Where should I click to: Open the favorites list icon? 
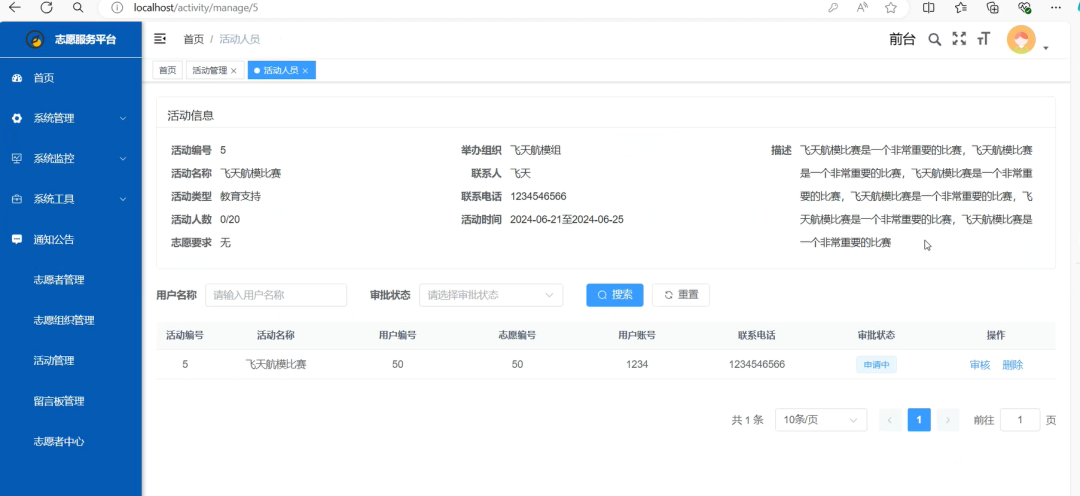tap(961, 8)
